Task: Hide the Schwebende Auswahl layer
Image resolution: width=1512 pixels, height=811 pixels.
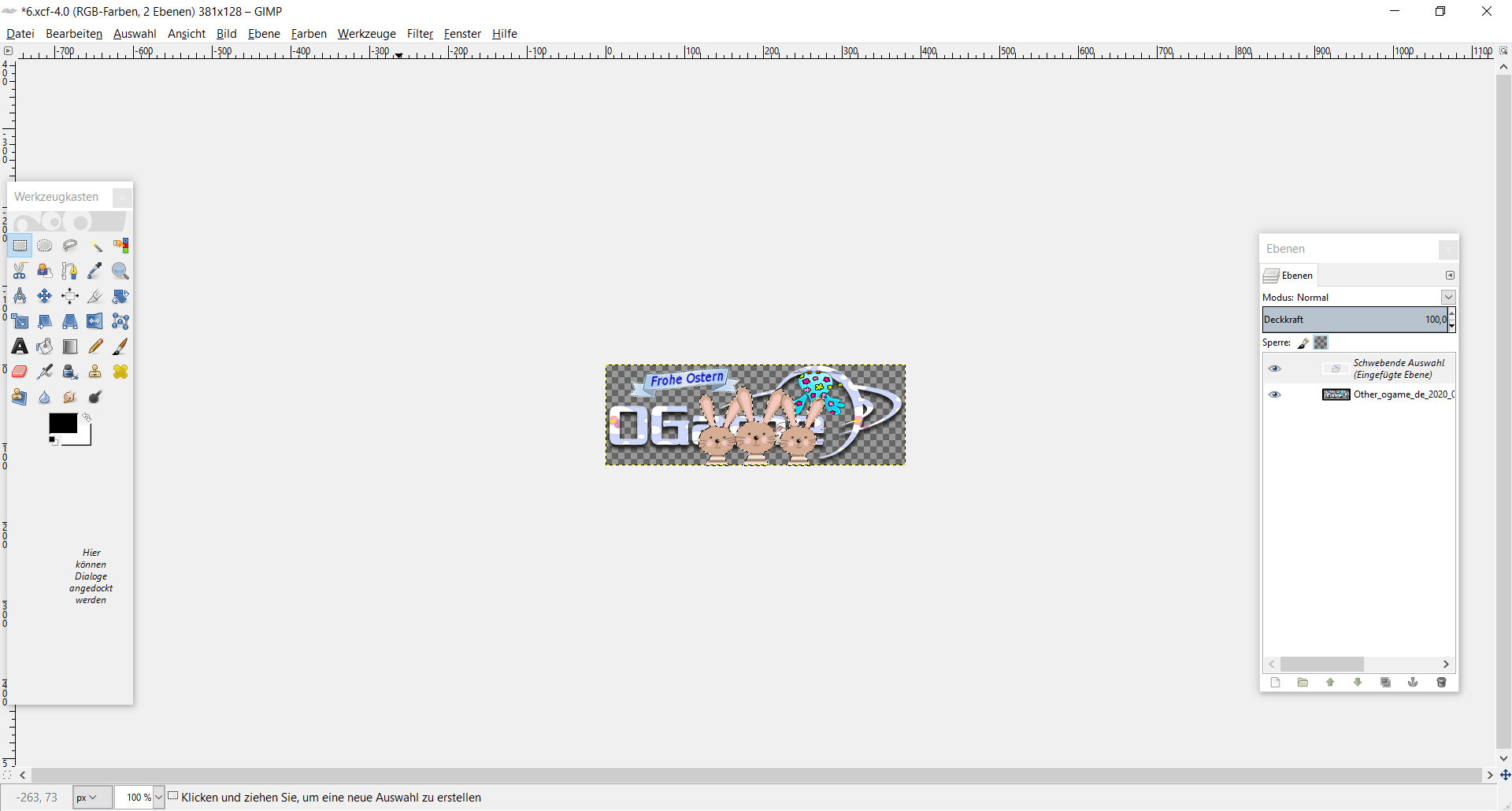Action: click(1275, 368)
